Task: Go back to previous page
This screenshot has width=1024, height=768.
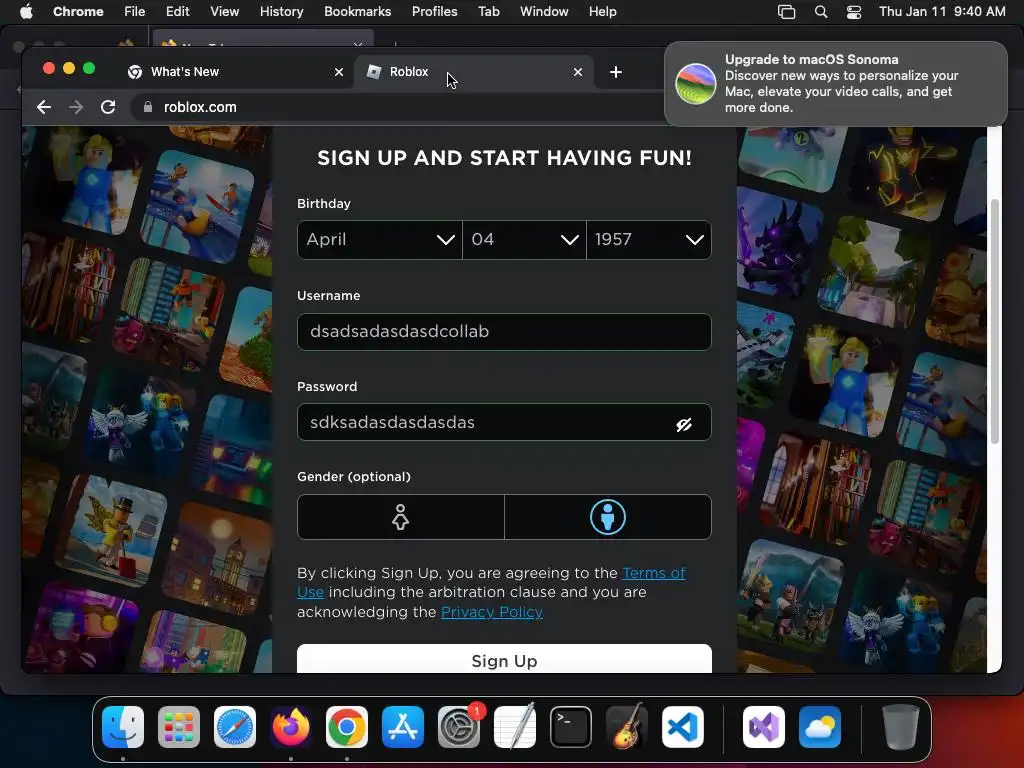Action: [44, 107]
